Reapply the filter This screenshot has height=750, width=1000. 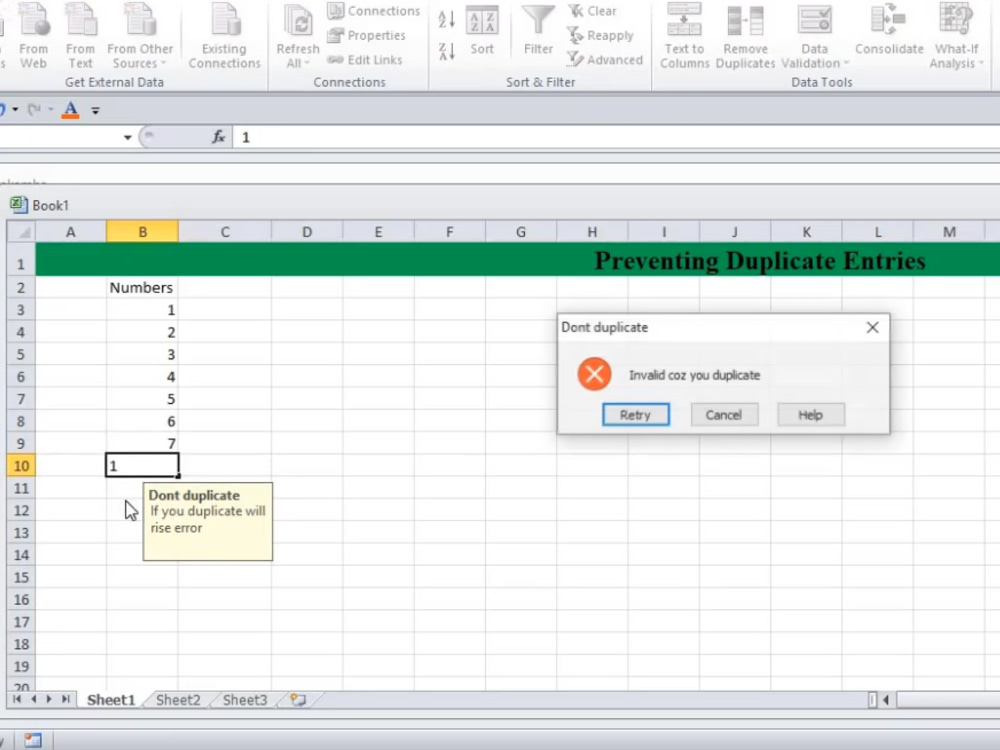601,35
